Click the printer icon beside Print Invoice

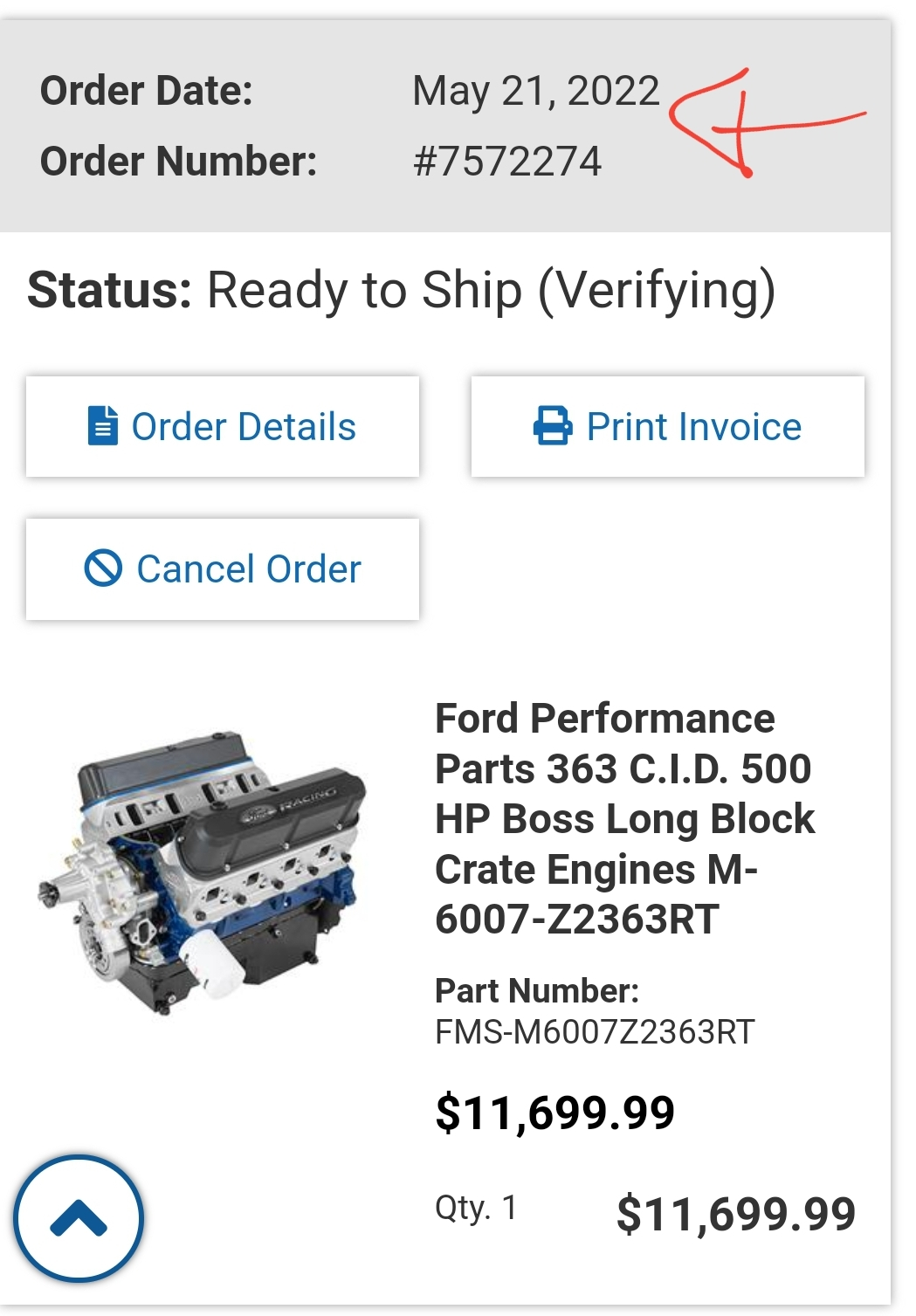(553, 426)
